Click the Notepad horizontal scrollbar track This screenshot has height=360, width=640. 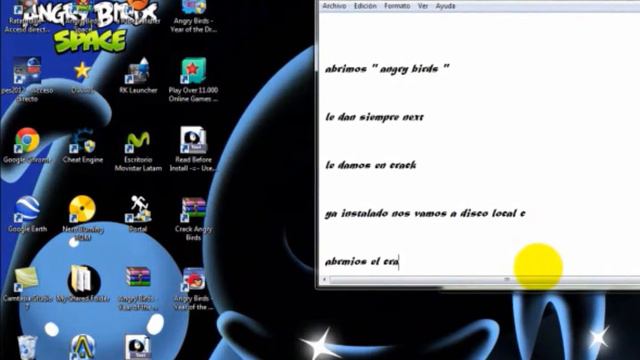tap(484, 280)
